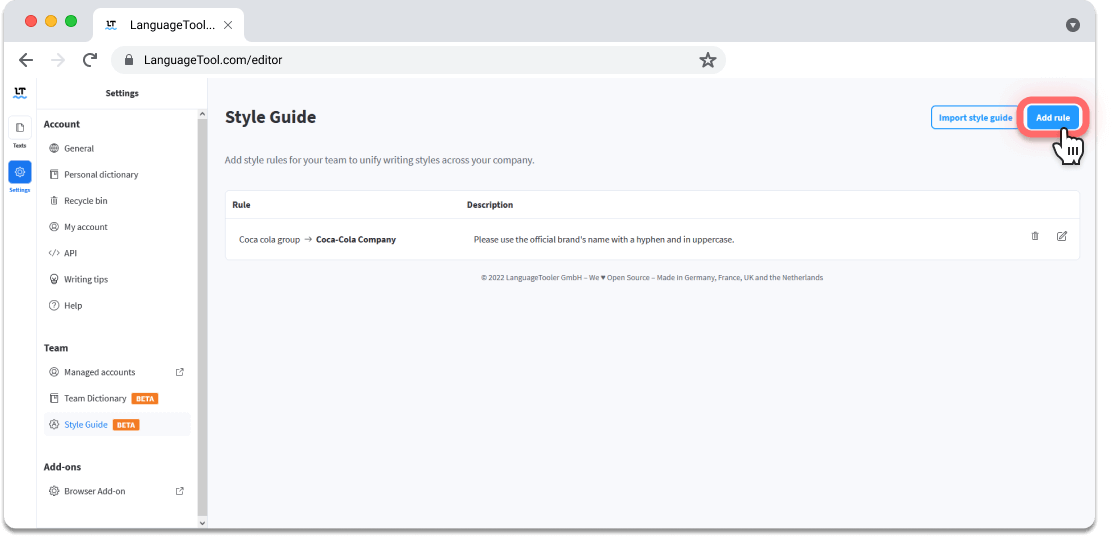Viewport: 1114px width, 537px height.
Task: Open the Help entry
Action: point(72,306)
